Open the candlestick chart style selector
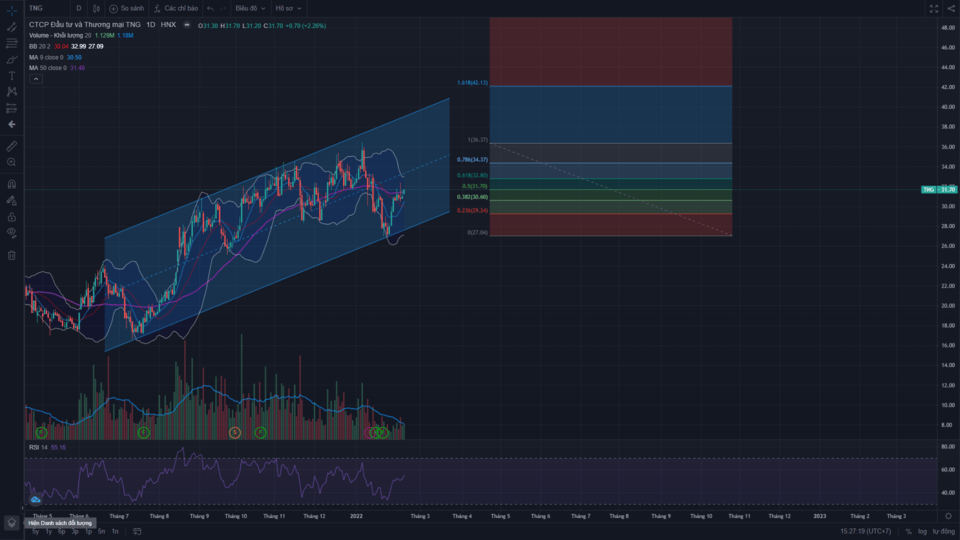Image resolution: width=960 pixels, height=540 pixels. [96, 8]
